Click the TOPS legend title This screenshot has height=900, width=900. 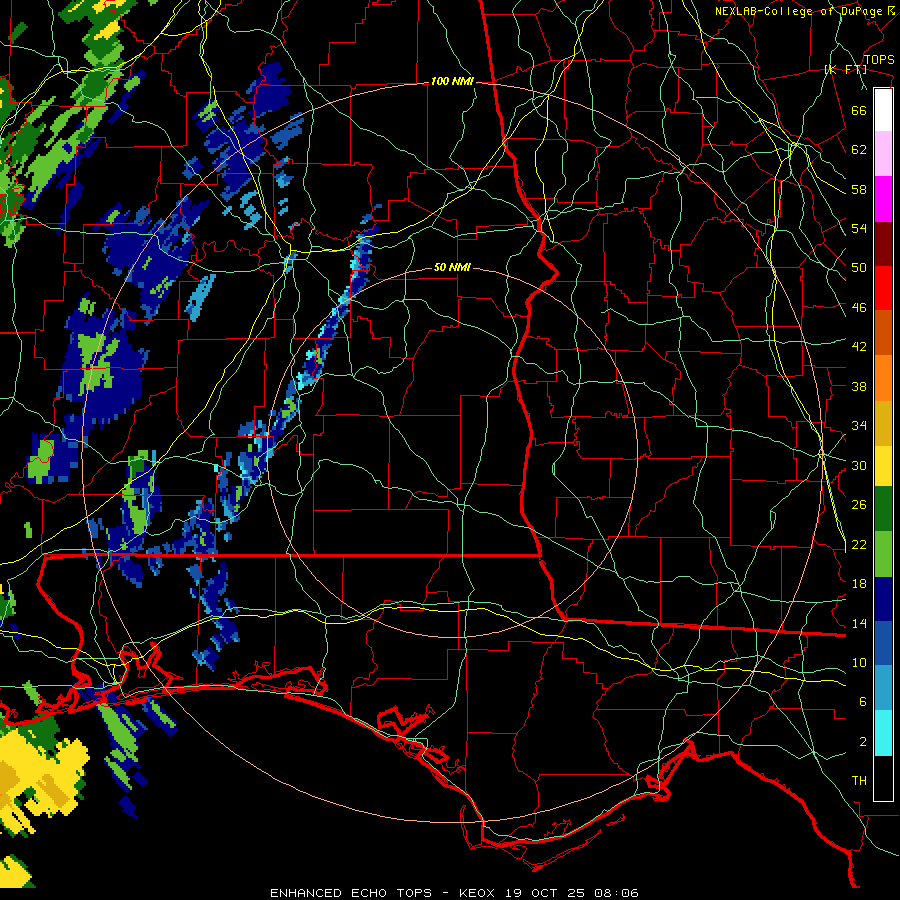coord(879,60)
